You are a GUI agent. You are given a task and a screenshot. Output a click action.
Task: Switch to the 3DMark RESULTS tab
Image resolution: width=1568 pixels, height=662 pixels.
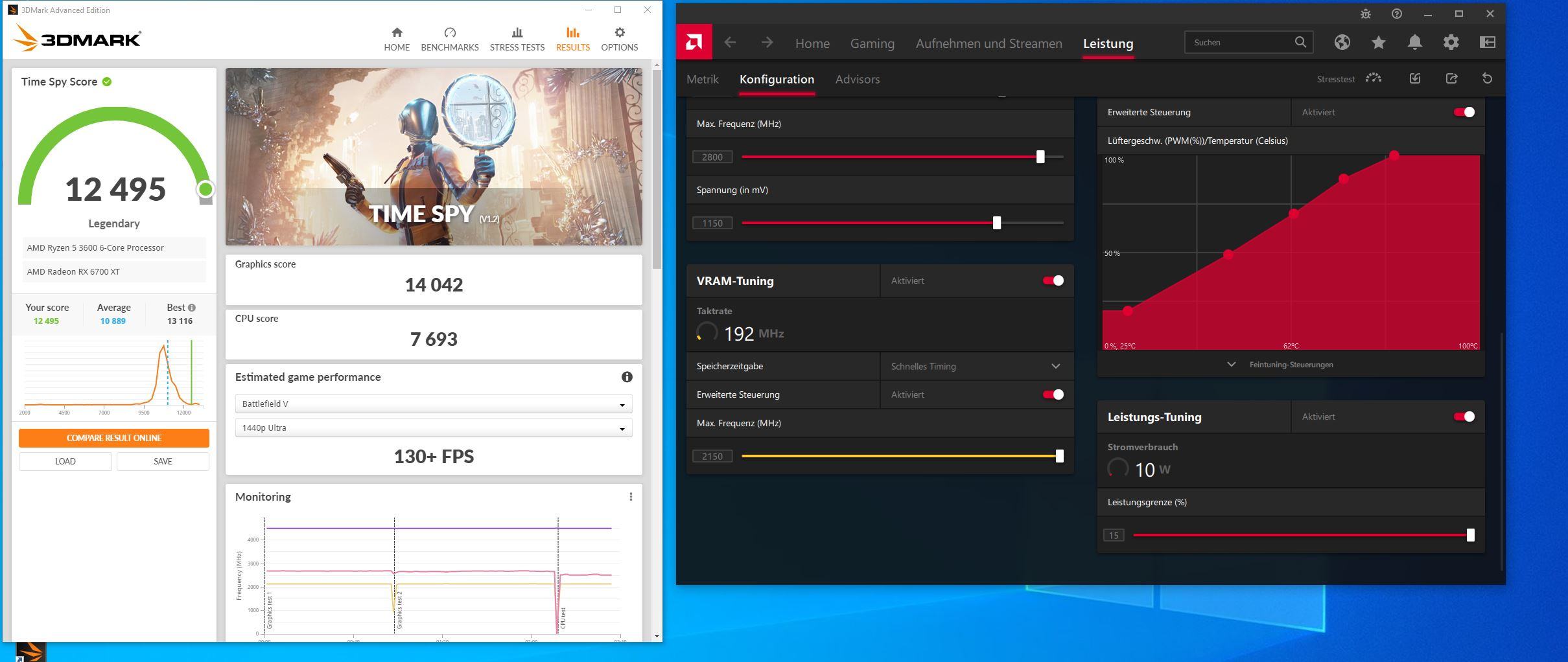tap(573, 39)
